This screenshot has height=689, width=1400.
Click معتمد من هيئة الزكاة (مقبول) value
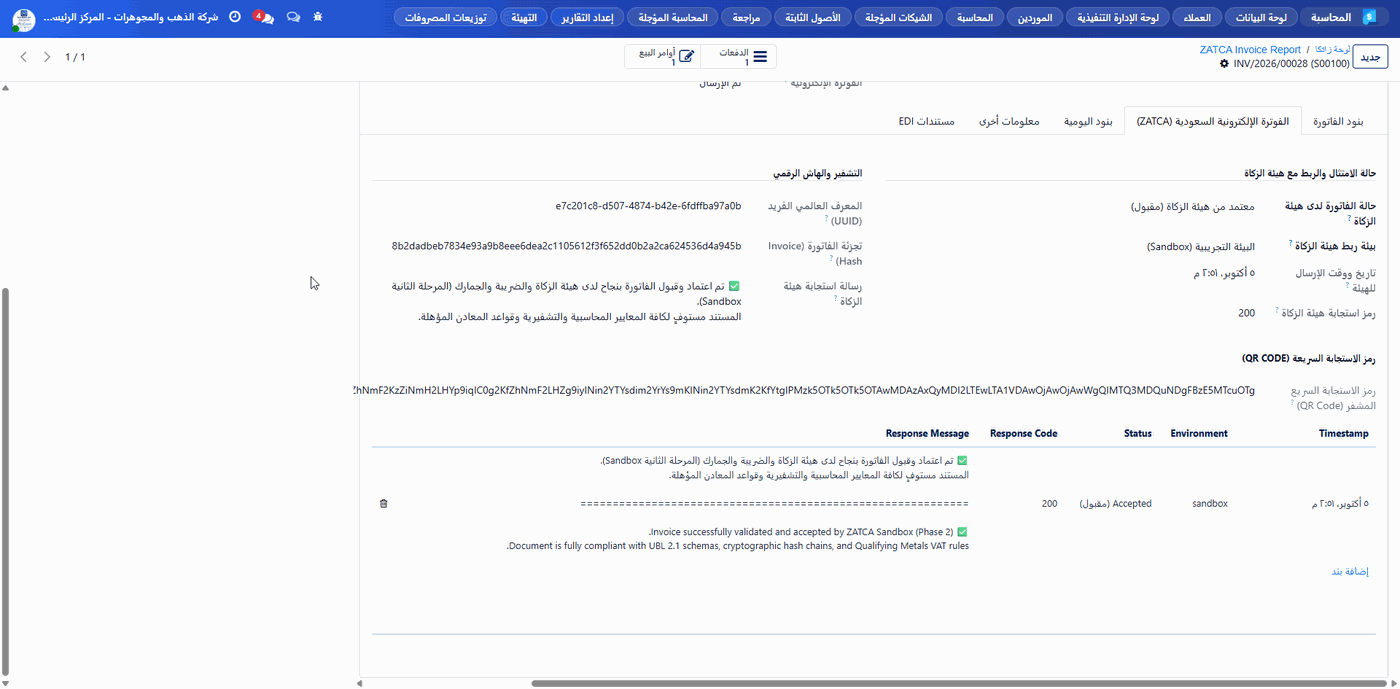(1193, 206)
